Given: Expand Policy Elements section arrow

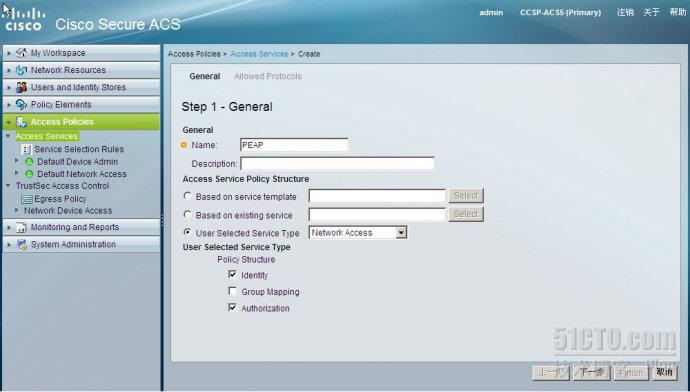Looking at the screenshot, I should 9,104.
